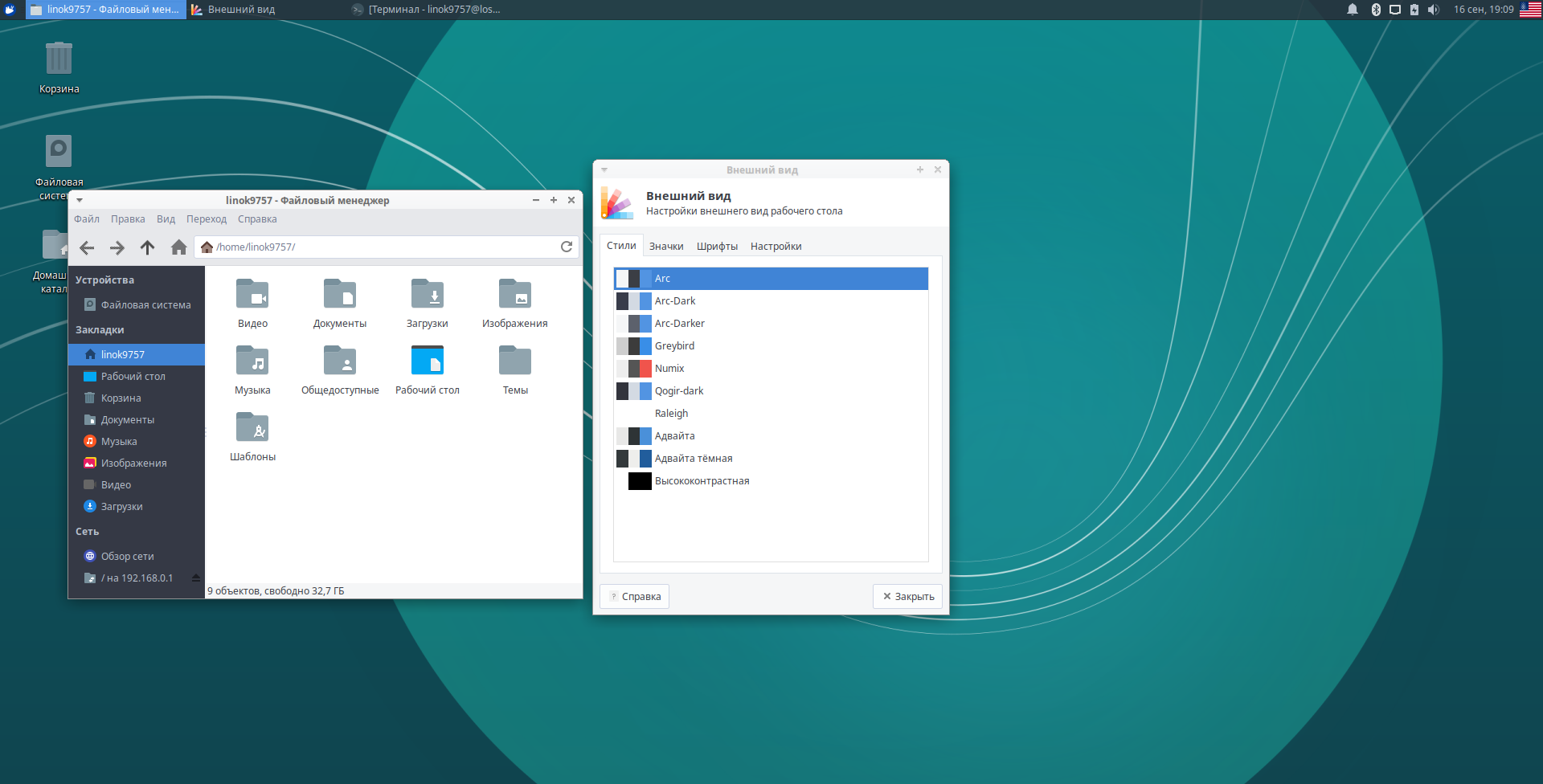This screenshot has width=1543, height=784.
Task: Click the Bluetooth tray icon
Action: coord(1376,10)
